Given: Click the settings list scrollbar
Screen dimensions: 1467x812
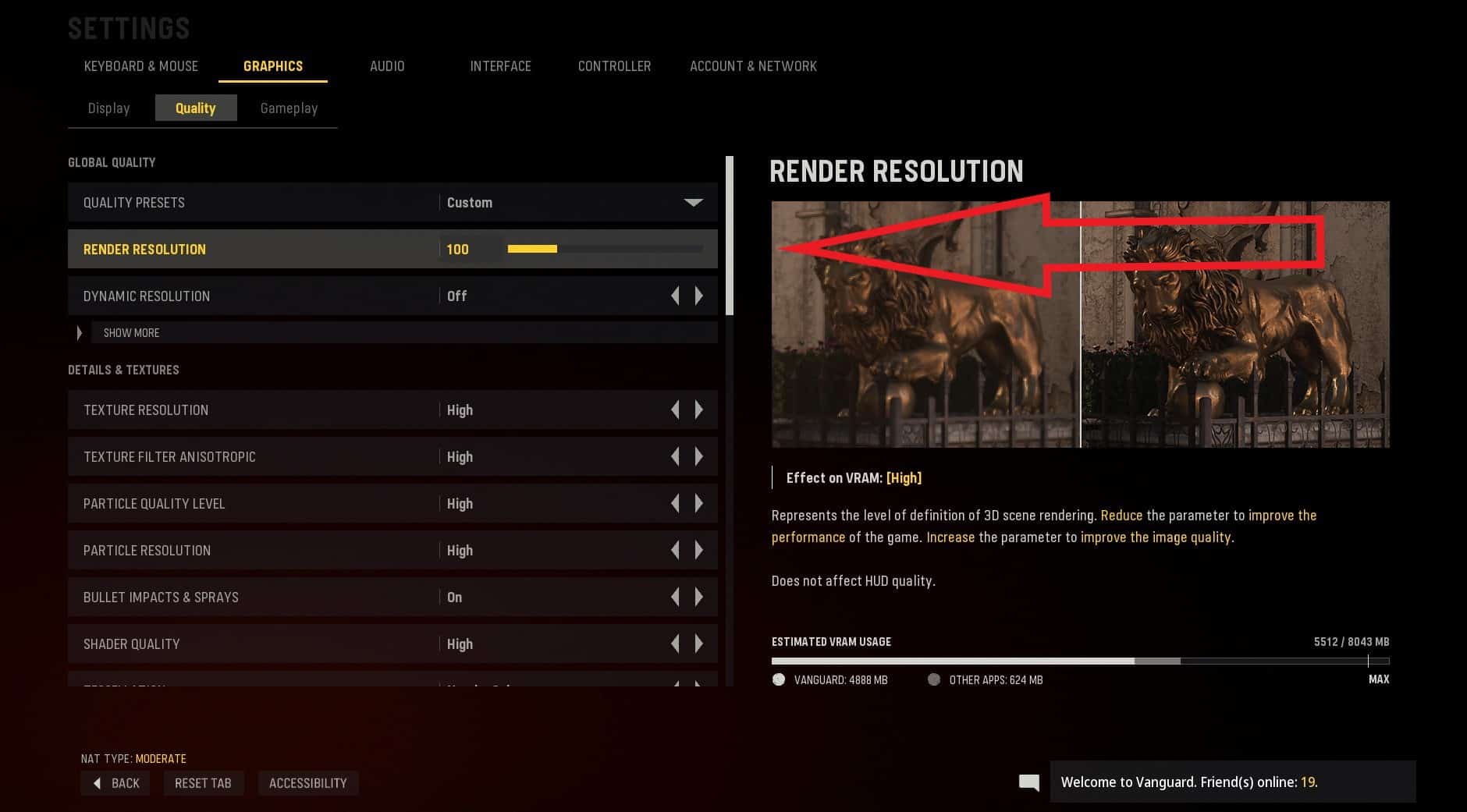Looking at the screenshot, I should [730, 236].
